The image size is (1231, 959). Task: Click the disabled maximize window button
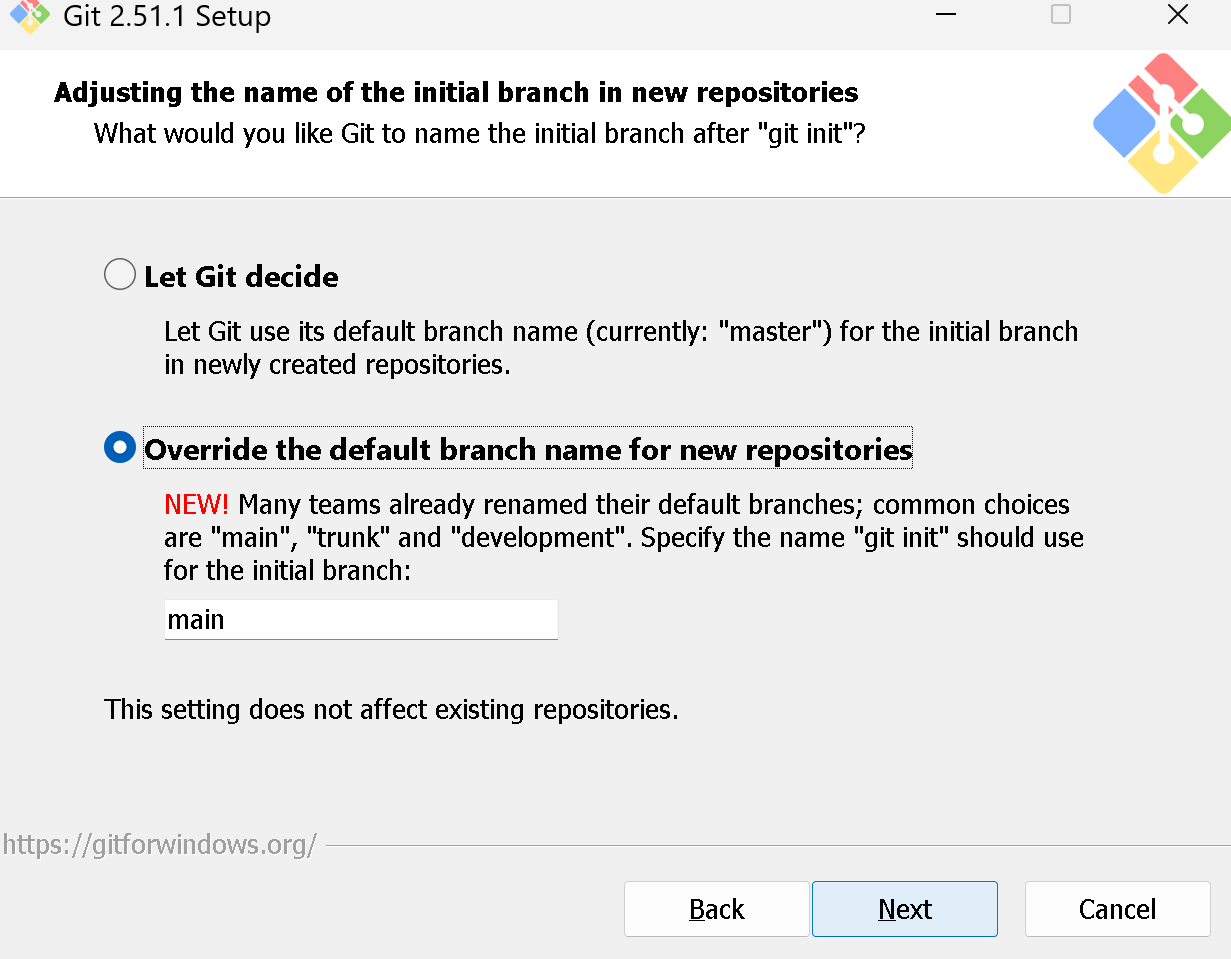click(x=1061, y=15)
